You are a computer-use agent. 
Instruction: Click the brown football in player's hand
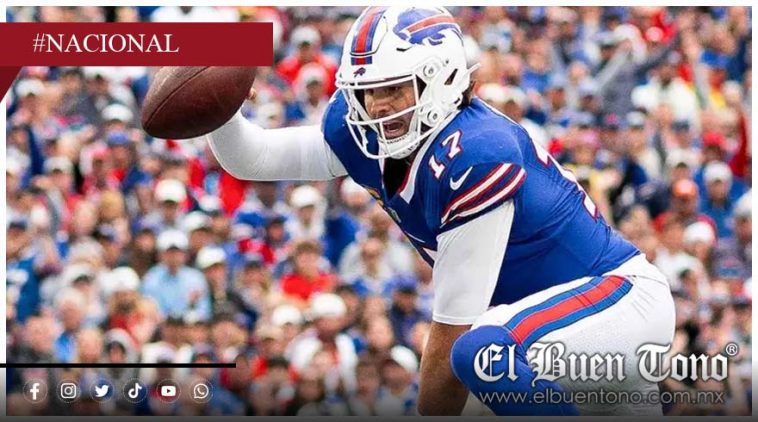coord(198,101)
